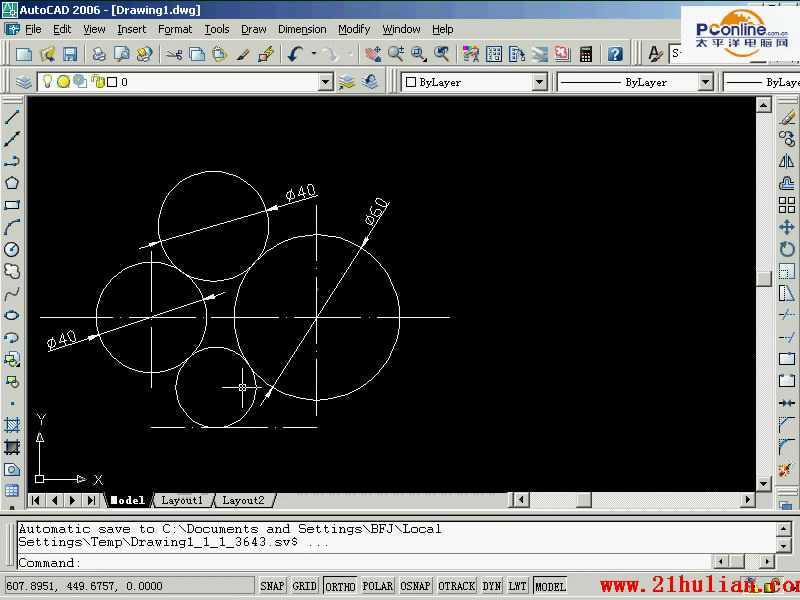Screen dimensions: 800x600
Task: Select the Arc tool
Action: [12, 227]
